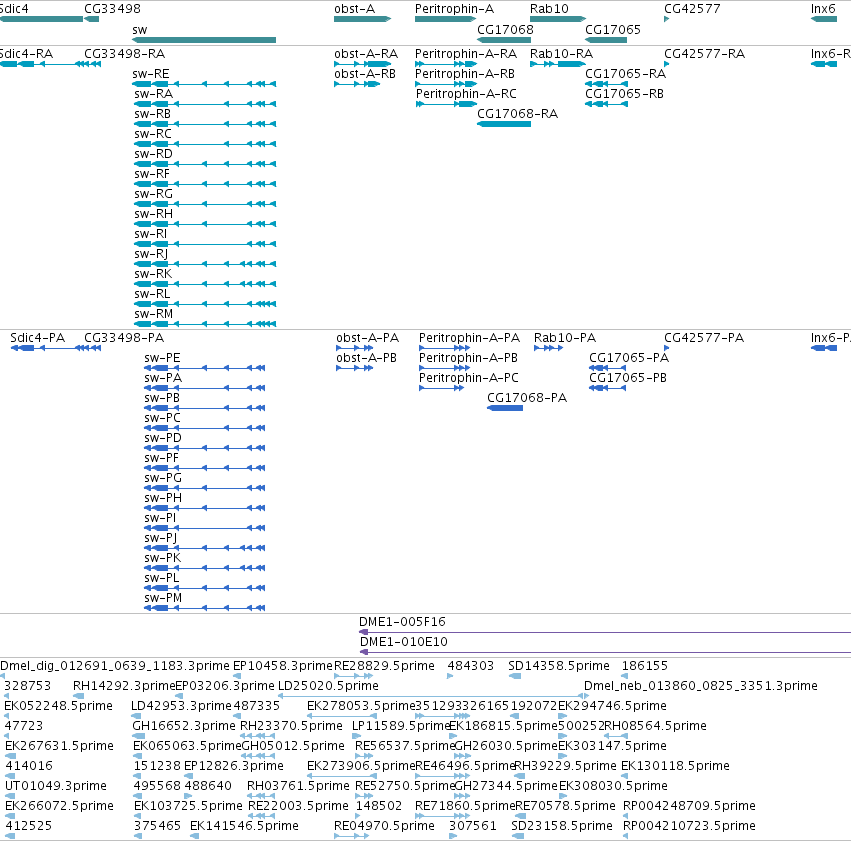Select transcript sw-RA
Viewport: 851px width, 841px height.
point(204,104)
